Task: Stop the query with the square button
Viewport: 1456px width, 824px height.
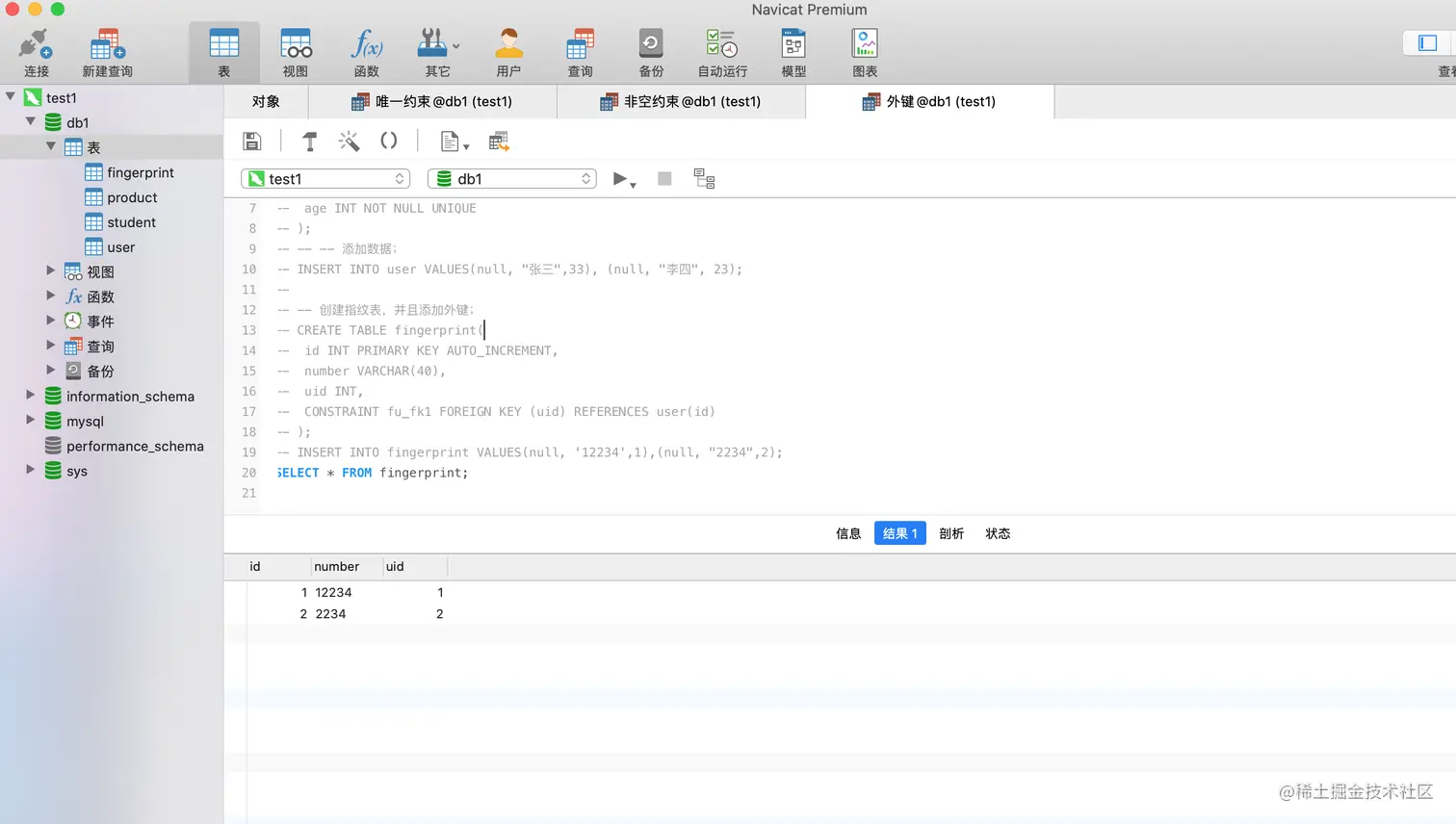Action: click(x=664, y=179)
